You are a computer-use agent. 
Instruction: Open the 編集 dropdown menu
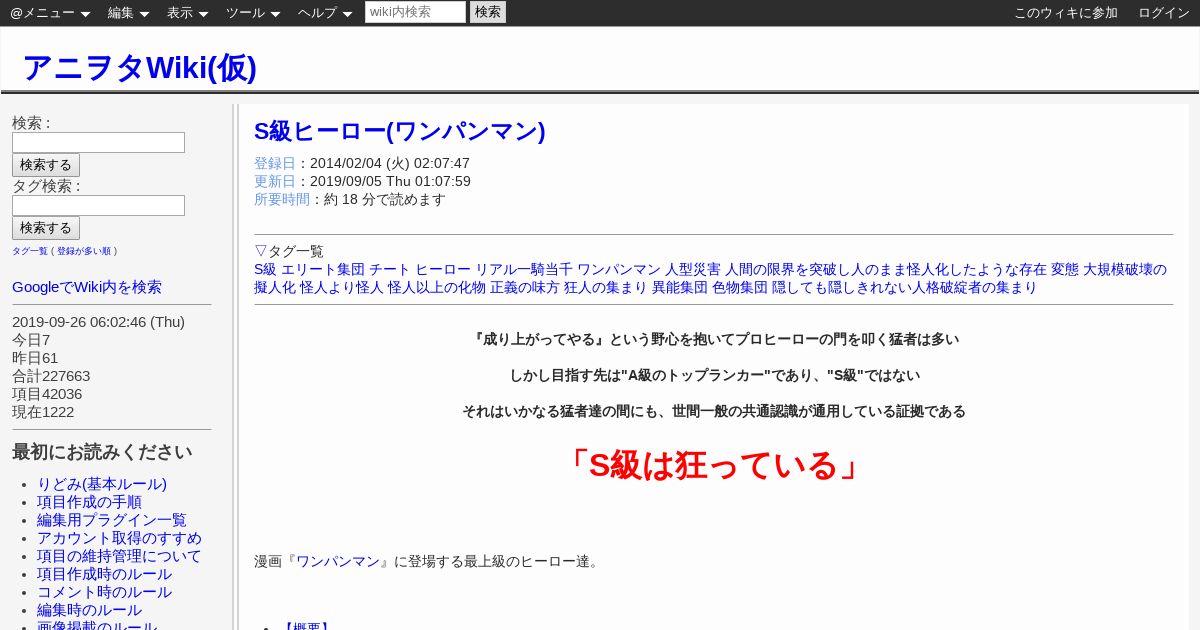[x=128, y=13]
